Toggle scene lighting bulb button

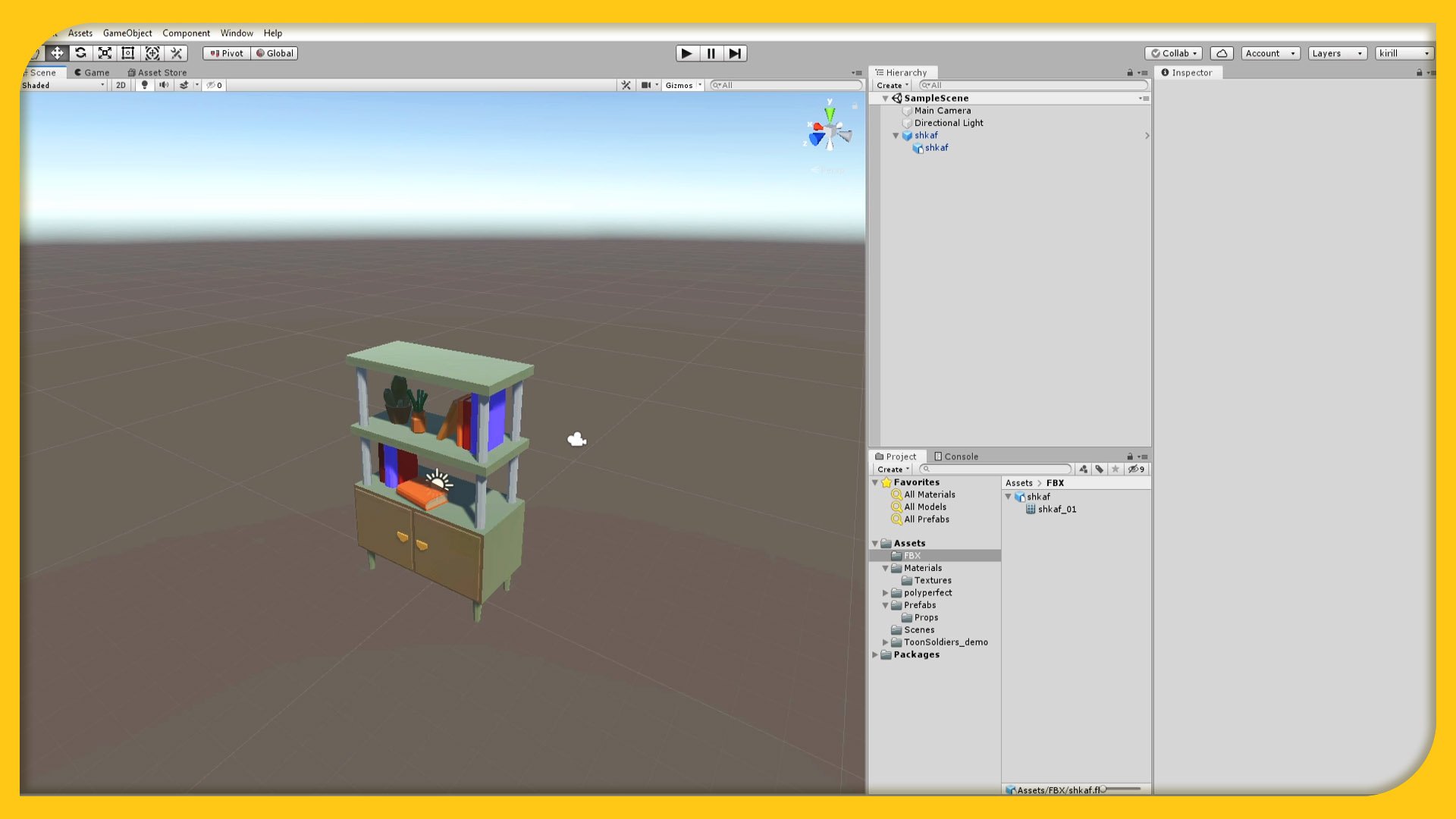[x=144, y=85]
